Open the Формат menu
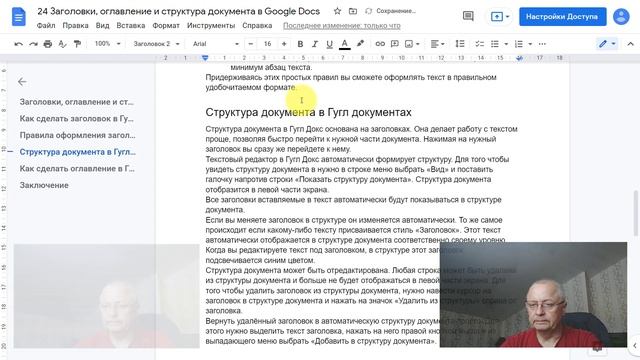Image resolution: width=640 pixels, height=360 pixels. (x=166, y=25)
